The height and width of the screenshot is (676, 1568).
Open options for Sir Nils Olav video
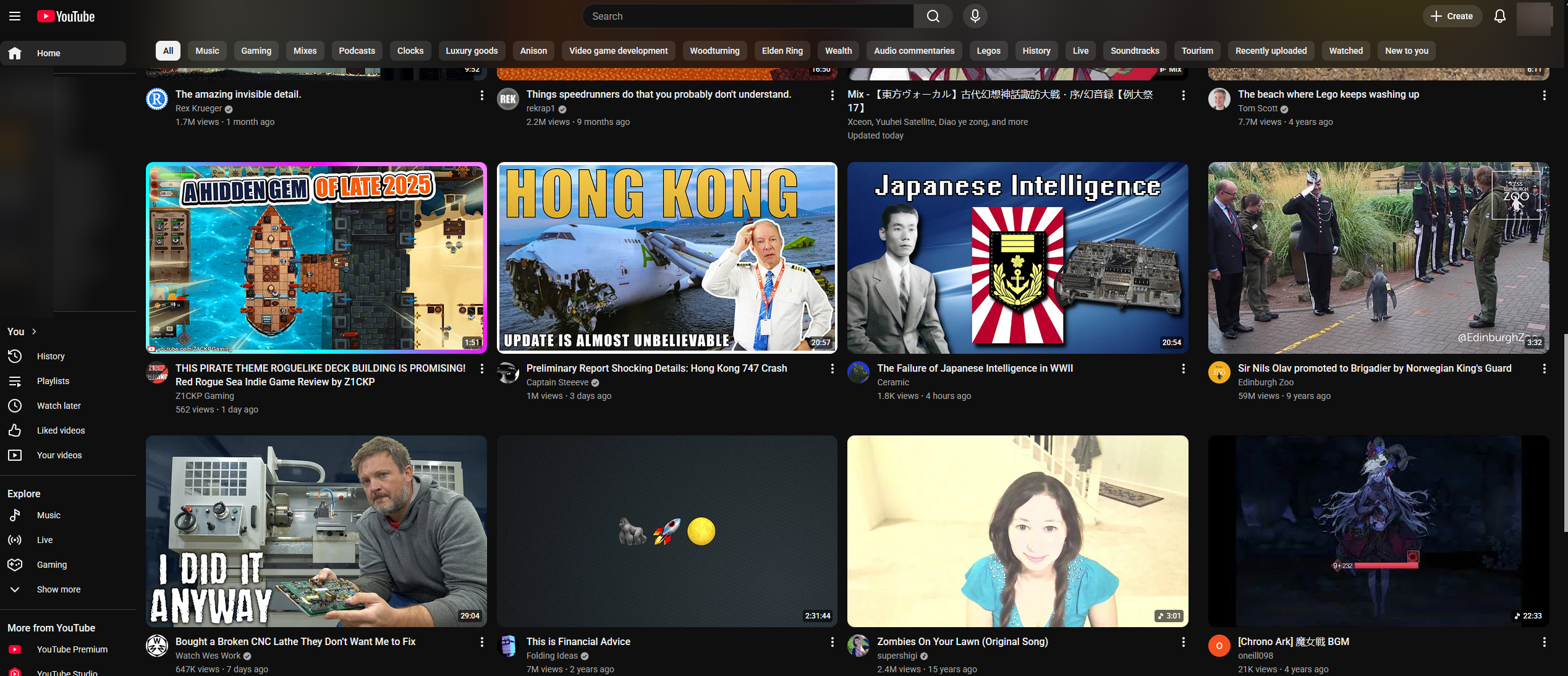[1544, 369]
